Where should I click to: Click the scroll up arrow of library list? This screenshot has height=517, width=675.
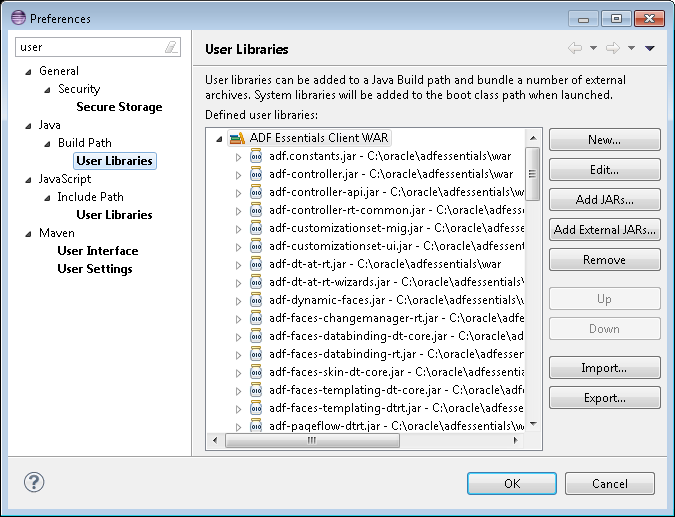[x=533, y=138]
